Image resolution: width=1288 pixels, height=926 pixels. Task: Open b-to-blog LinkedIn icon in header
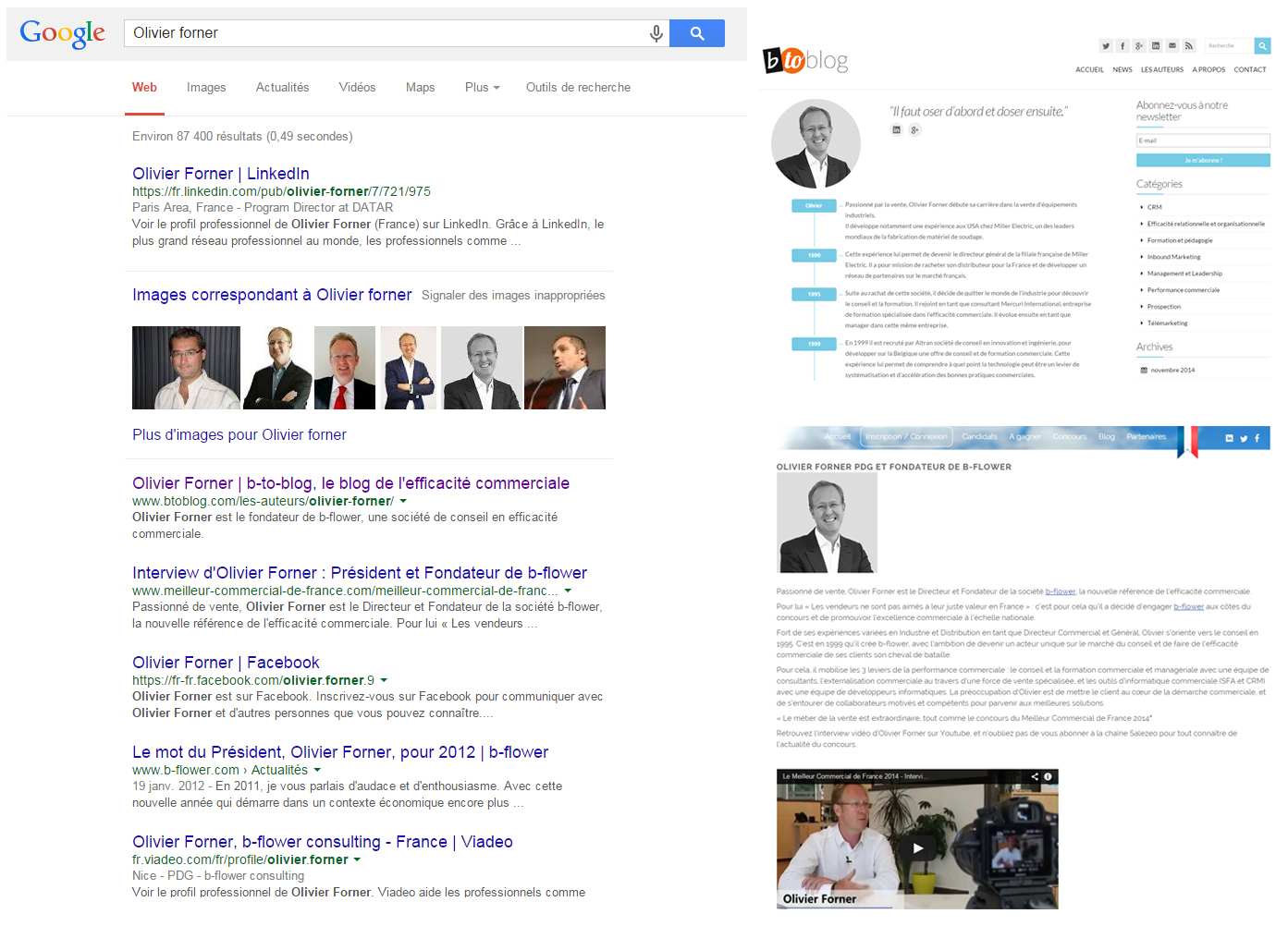click(1156, 45)
